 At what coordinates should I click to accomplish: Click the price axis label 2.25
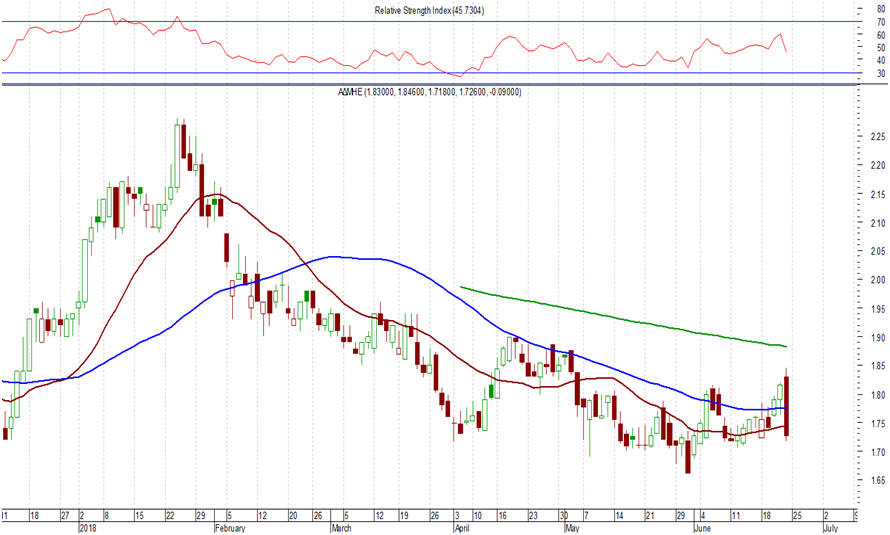[x=878, y=137]
